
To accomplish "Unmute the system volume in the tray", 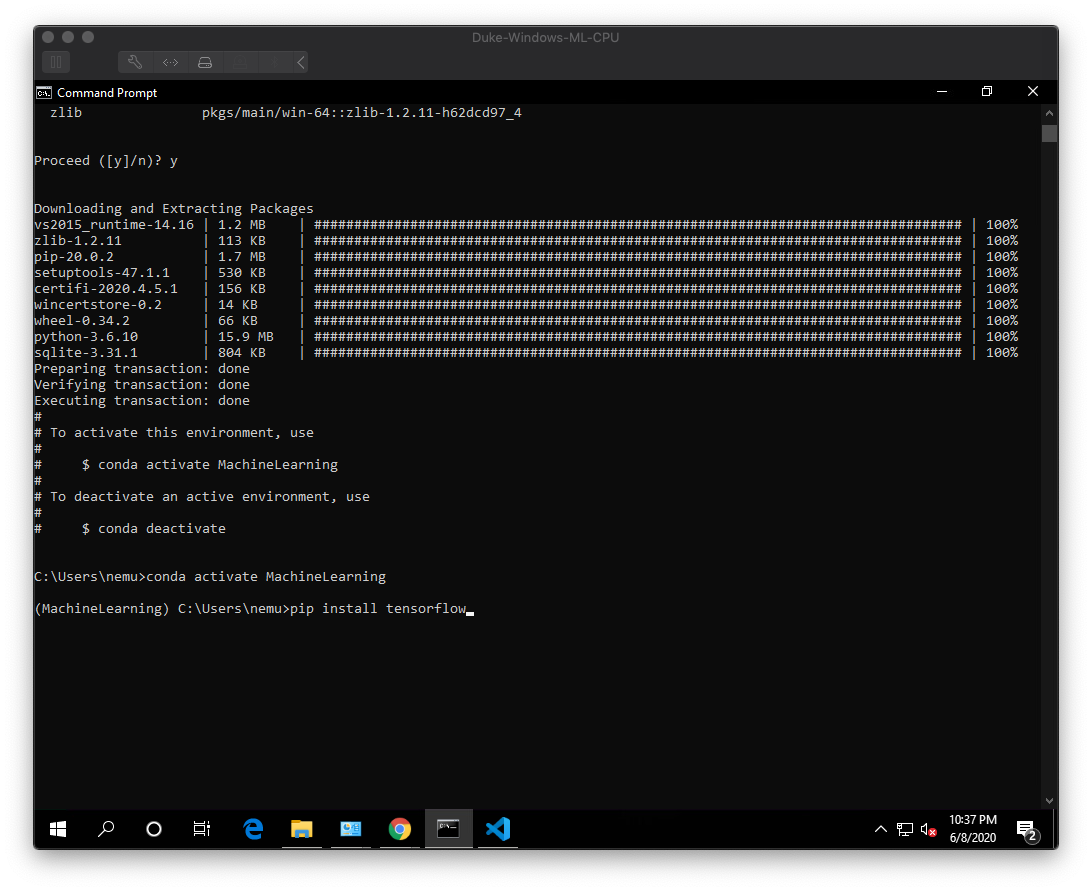I will pyautogui.click(x=927, y=829).
